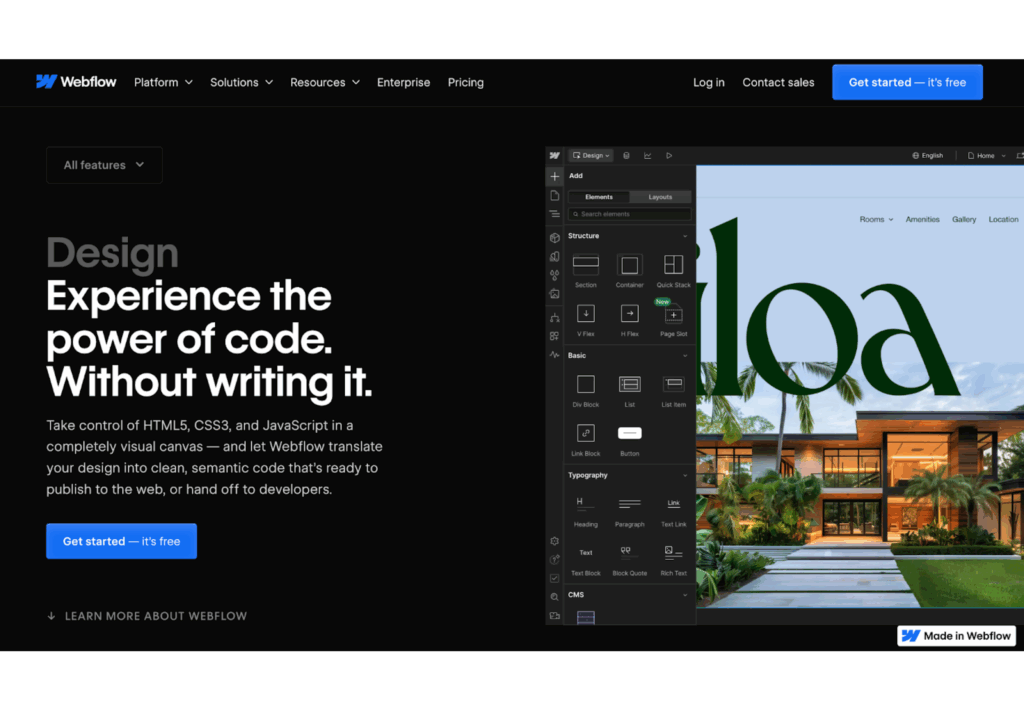Click the Webflow logo in navbar
The width and height of the screenshot is (1024, 708).
(76, 82)
